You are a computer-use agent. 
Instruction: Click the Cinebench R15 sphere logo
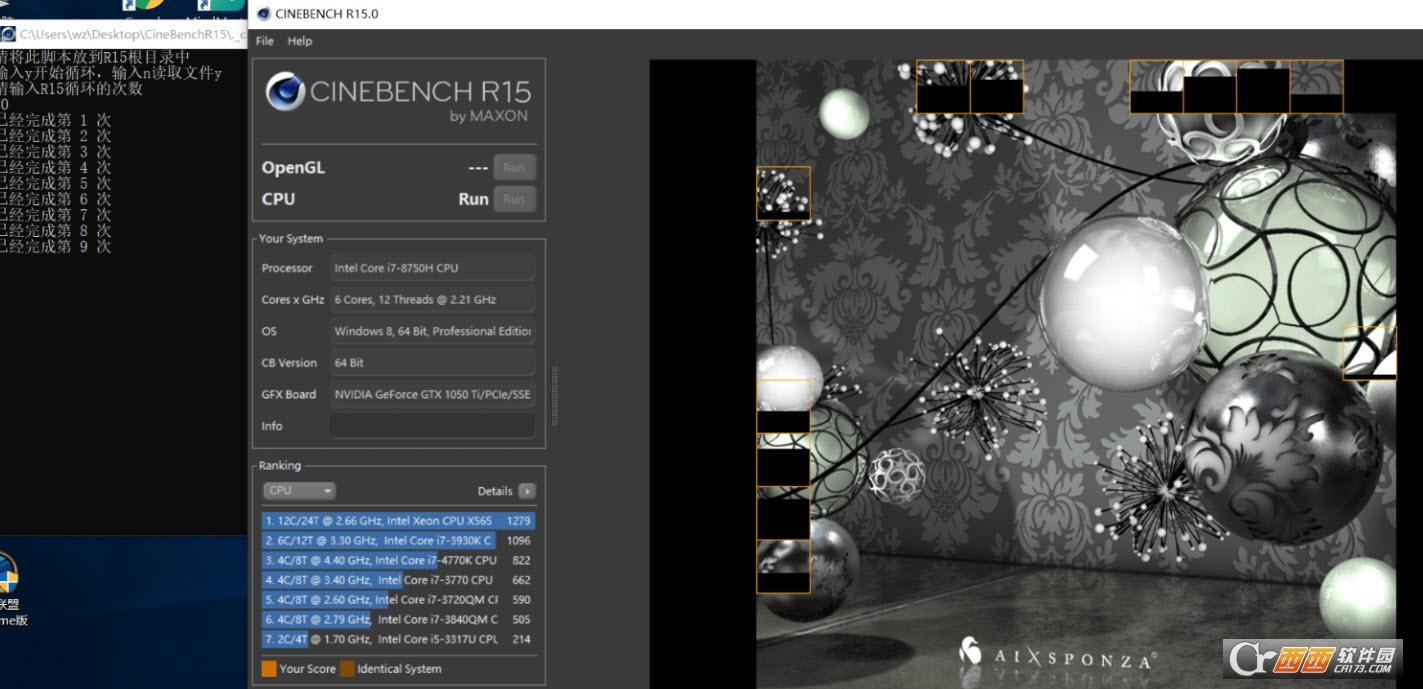(285, 92)
